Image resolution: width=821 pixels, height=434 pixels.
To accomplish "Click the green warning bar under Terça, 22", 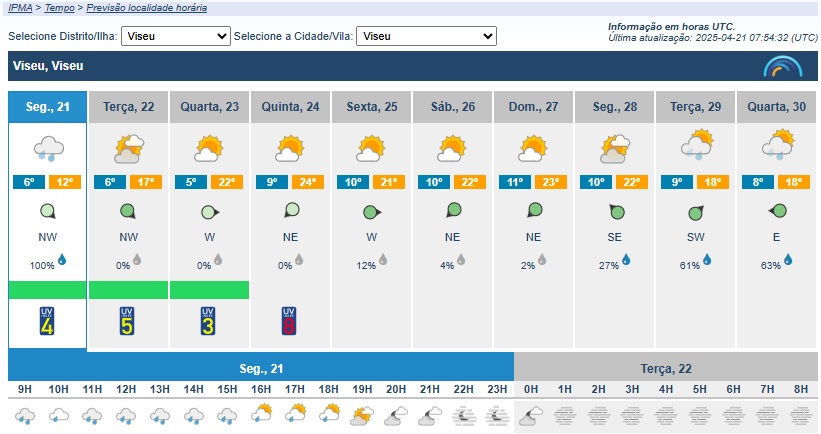I will point(129,290).
